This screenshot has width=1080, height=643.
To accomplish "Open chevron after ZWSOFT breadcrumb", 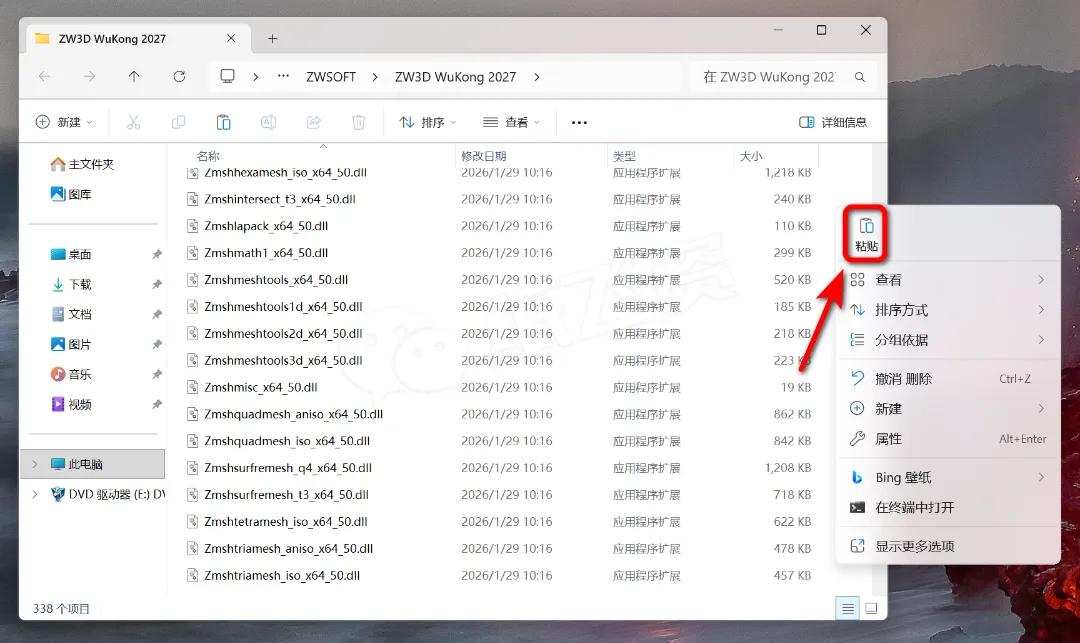I will 375,77.
